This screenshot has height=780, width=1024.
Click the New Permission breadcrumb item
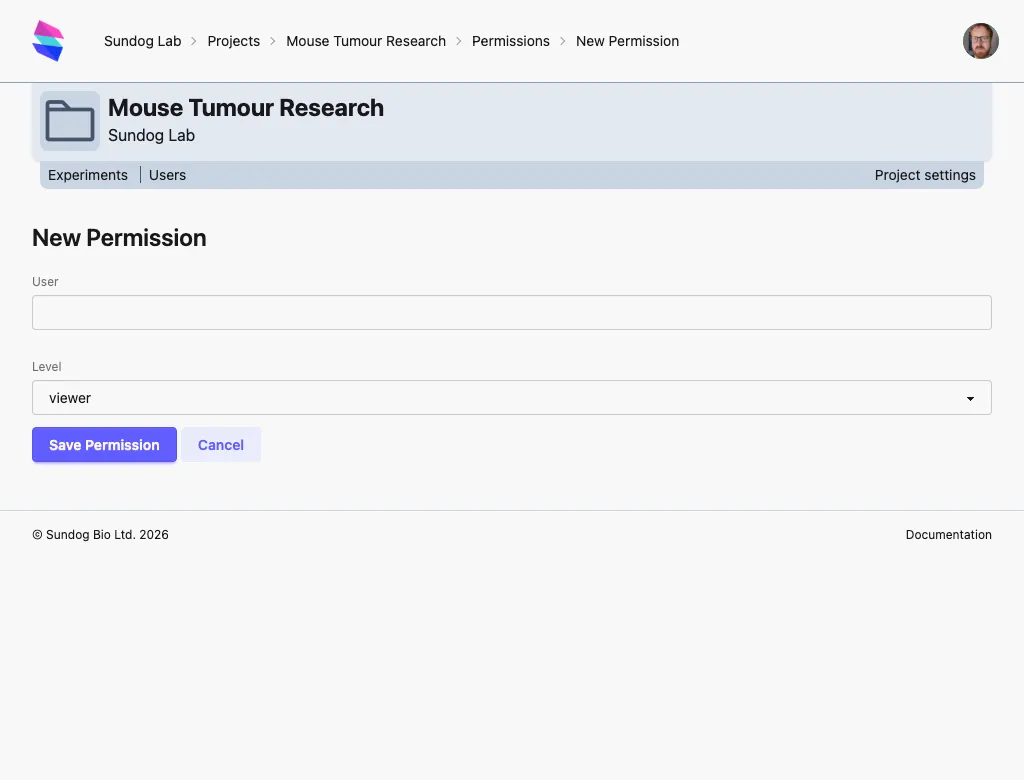click(x=627, y=41)
